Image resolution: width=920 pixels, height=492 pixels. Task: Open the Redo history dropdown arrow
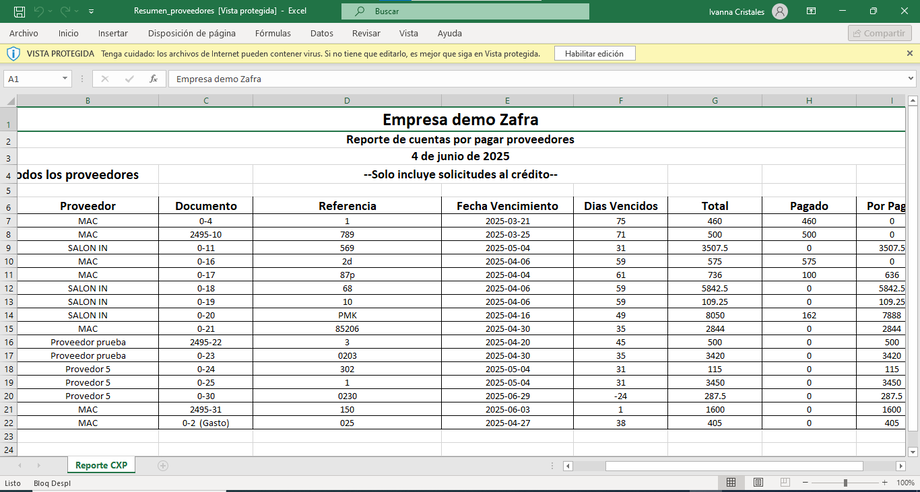tap(76, 11)
